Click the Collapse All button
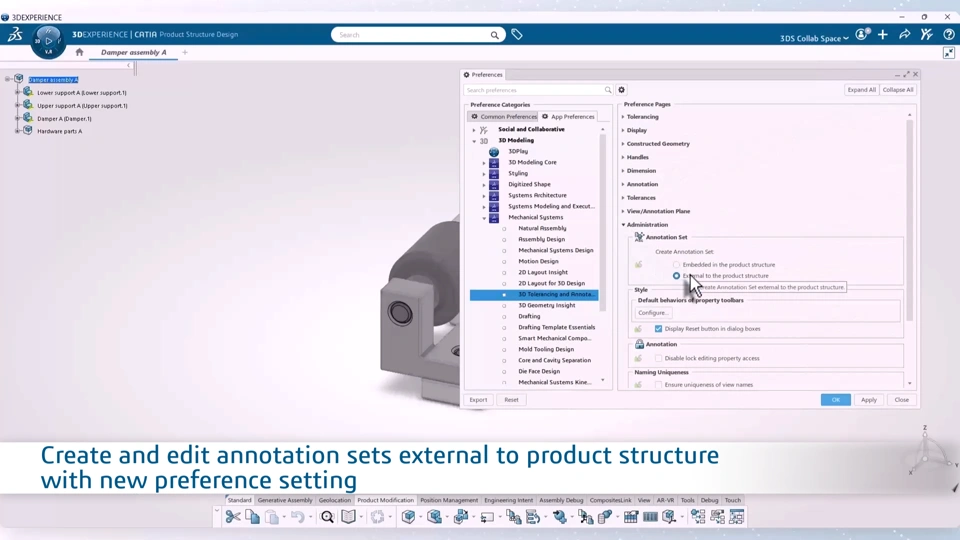Screen dimensions: 960x540 (x=898, y=90)
